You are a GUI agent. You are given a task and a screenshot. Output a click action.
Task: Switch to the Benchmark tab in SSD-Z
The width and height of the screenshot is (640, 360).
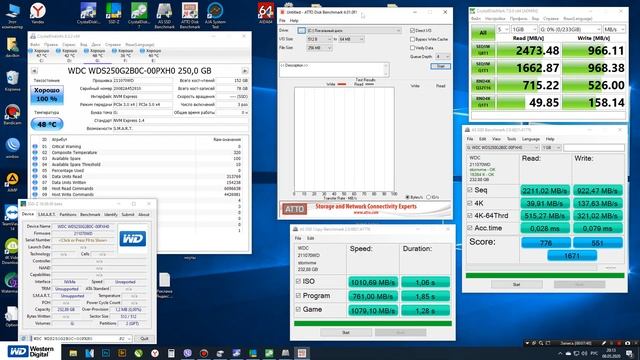pos(90,214)
